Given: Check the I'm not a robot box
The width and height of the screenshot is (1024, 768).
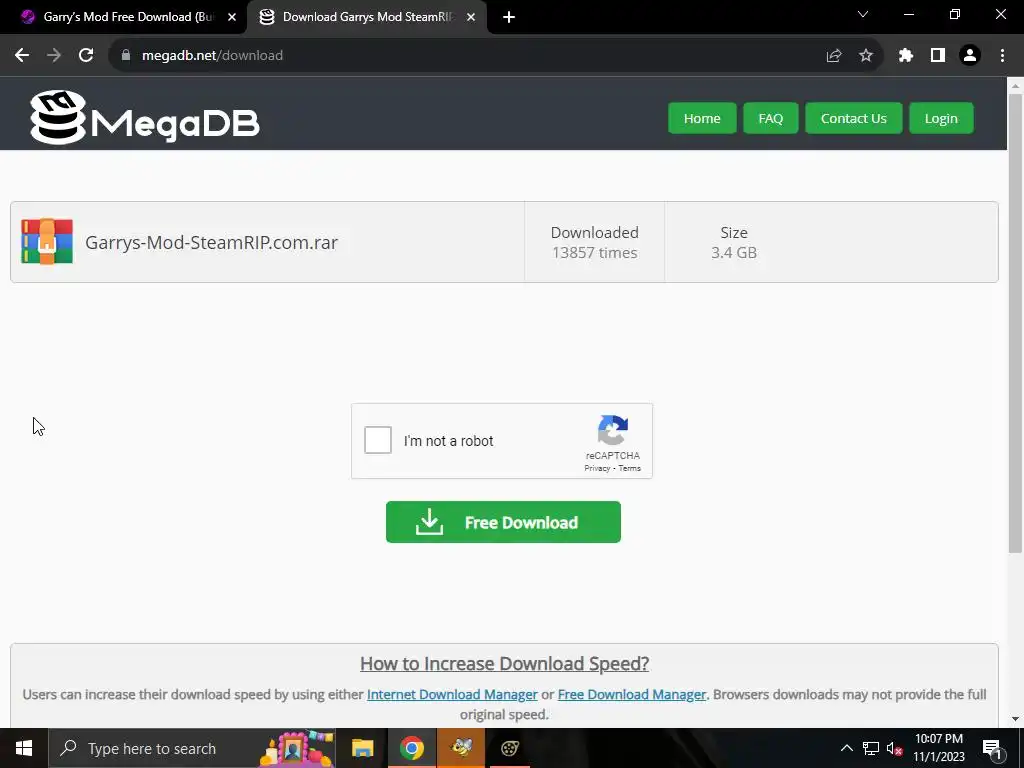Looking at the screenshot, I should click(378, 440).
